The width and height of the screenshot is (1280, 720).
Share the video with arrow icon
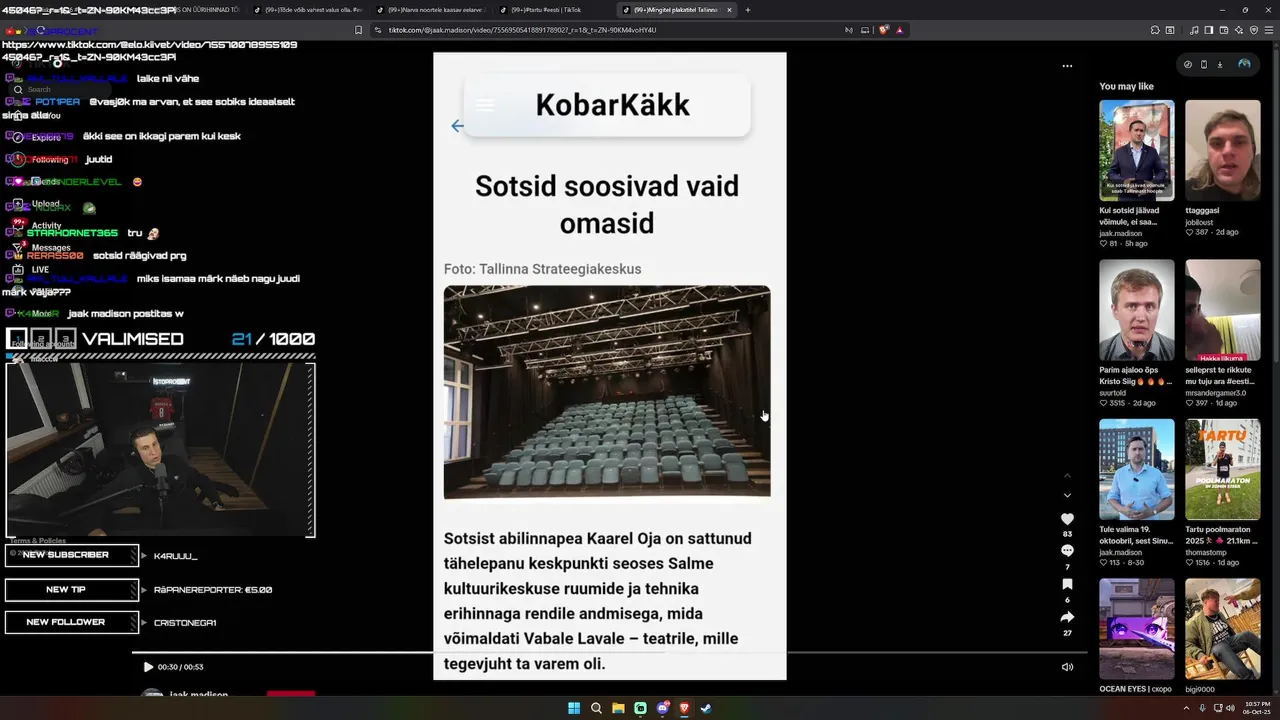[x=1067, y=617]
